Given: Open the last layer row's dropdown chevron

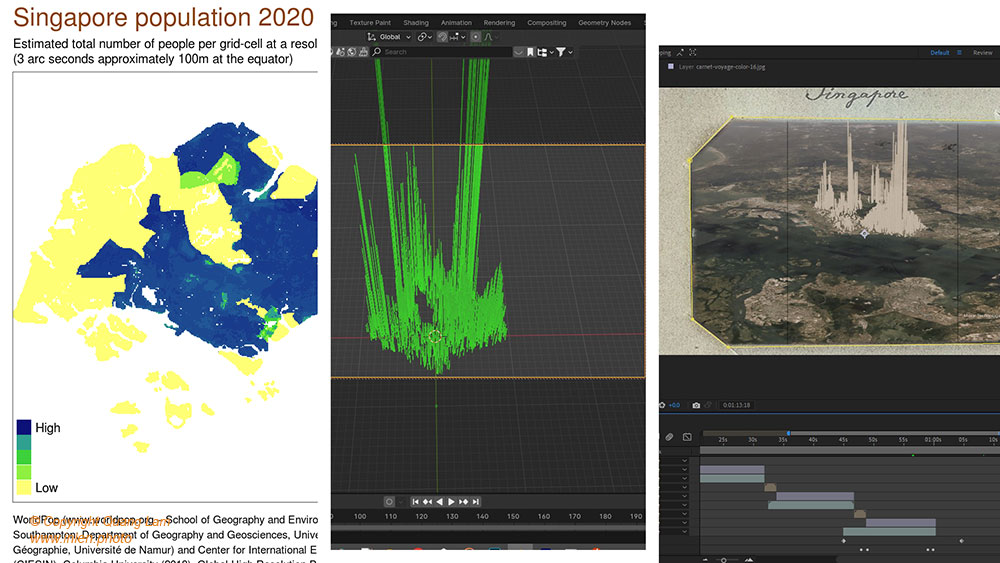Looking at the screenshot, I should pyautogui.click(x=684, y=531).
